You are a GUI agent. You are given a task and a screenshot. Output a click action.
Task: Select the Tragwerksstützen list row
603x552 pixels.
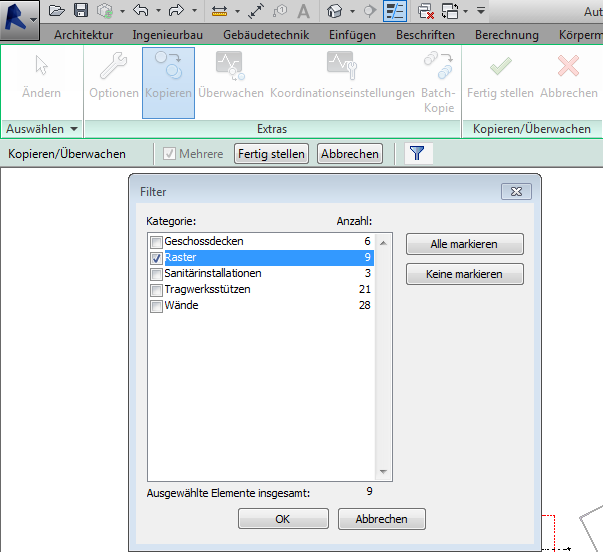[x=207, y=290]
